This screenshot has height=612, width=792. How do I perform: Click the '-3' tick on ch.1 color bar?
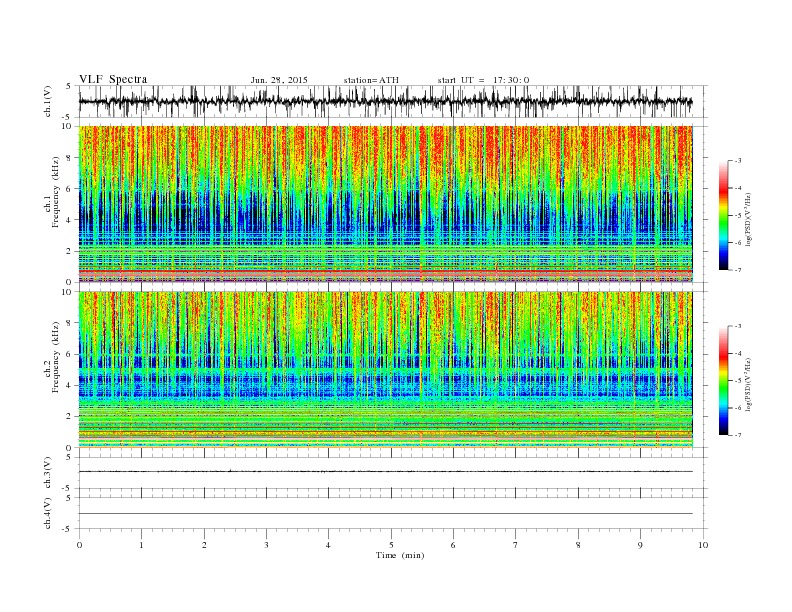pos(737,161)
